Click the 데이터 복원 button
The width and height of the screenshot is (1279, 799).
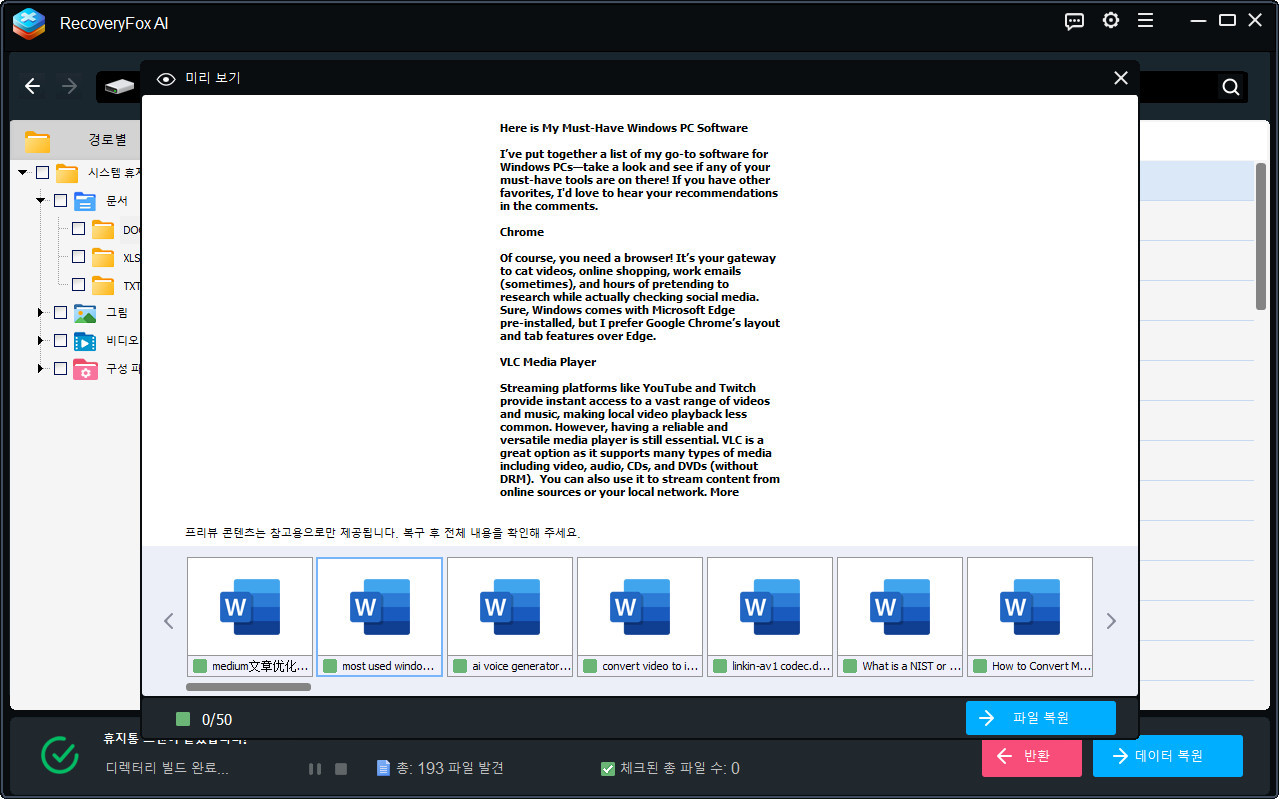point(1167,756)
